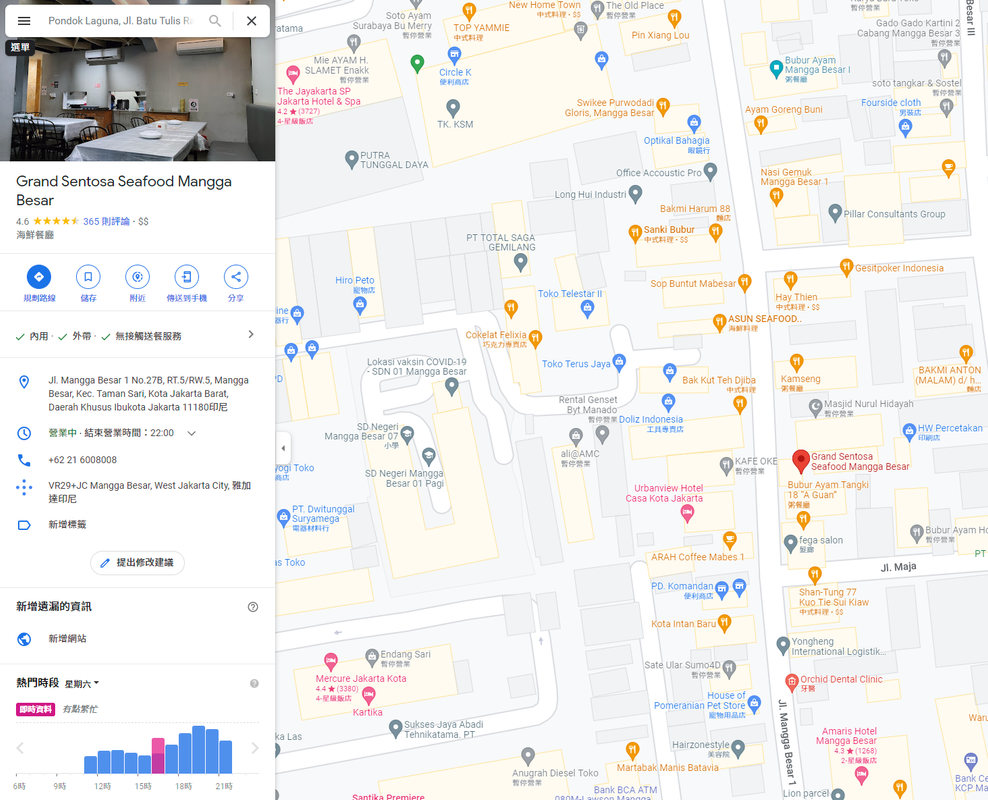Go to the previous day in popular times chart
This screenshot has height=800, width=988.
[20, 748]
